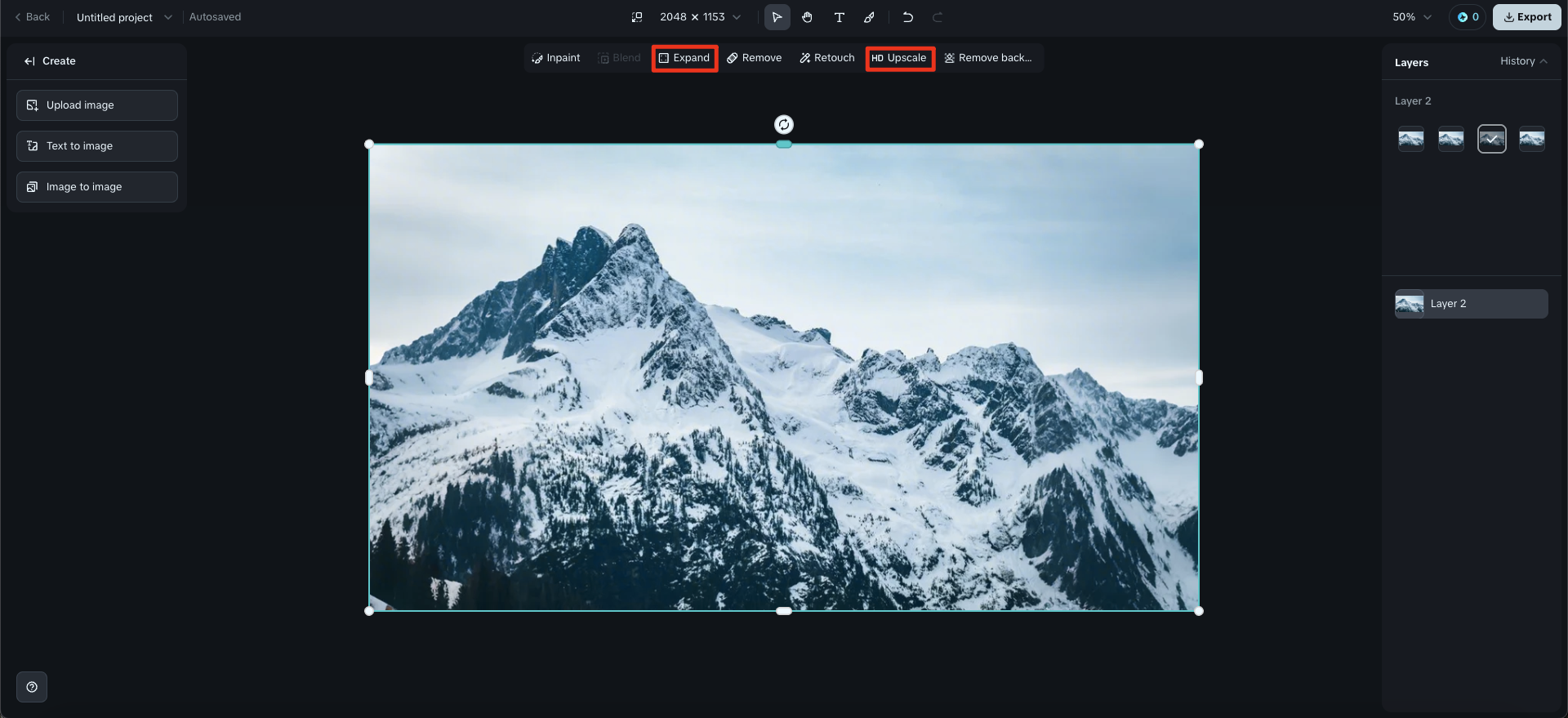Click Upload image
The height and width of the screenshot is (718, 1568).
[x=97, y=105]
